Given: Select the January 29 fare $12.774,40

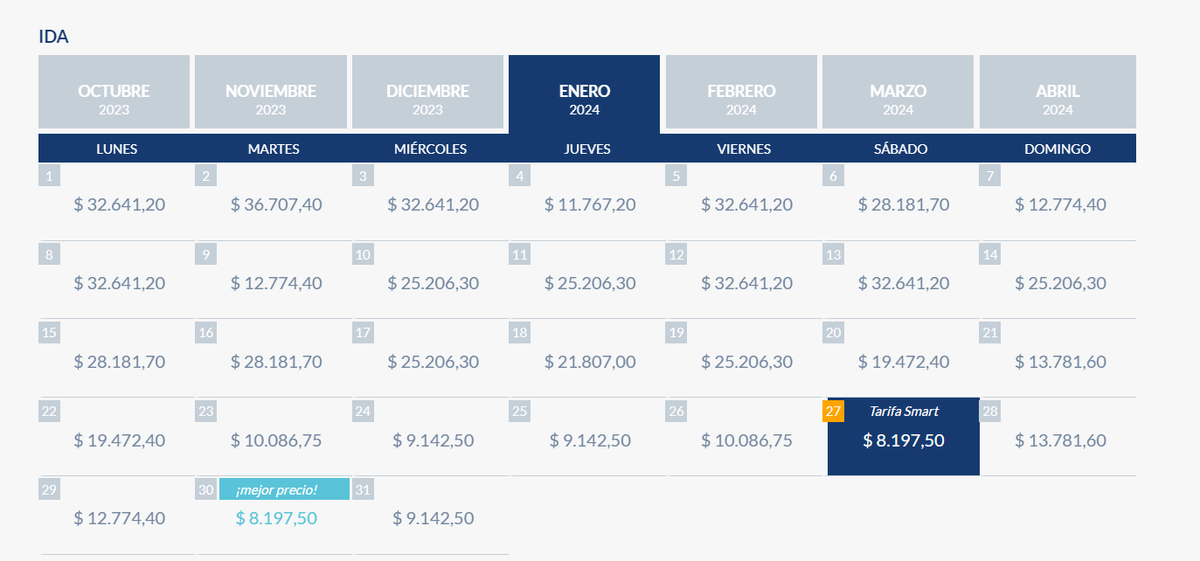Looking at the screenshot, I should 119,518.
